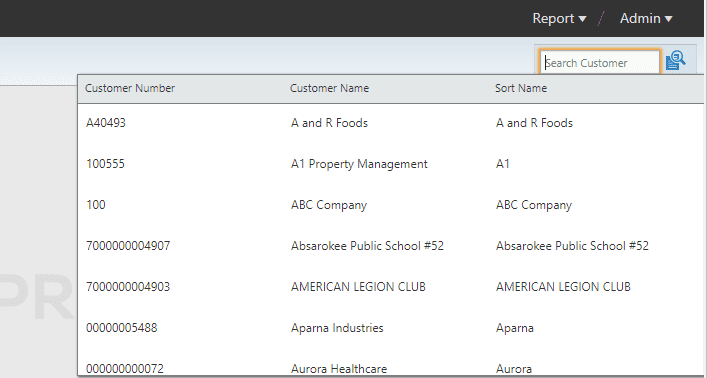
Task: Select the row with customer number 100
Action: coord(96,205)
